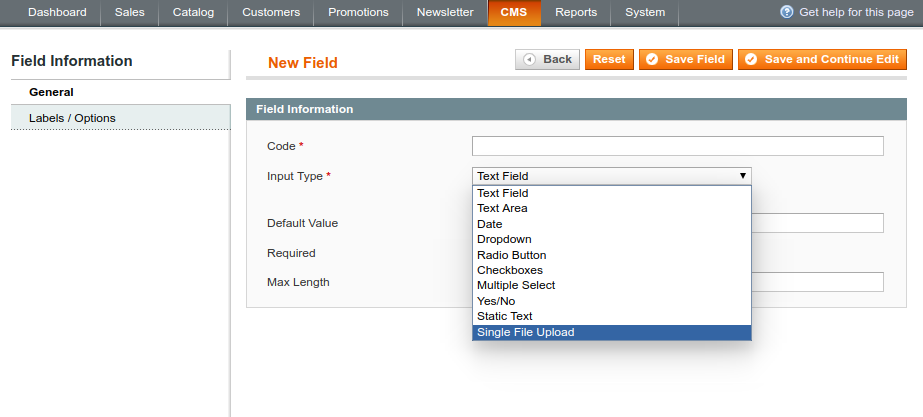923x417 pixels.
Task: Go to the Dashboard menu
Action: pos(57,13)
